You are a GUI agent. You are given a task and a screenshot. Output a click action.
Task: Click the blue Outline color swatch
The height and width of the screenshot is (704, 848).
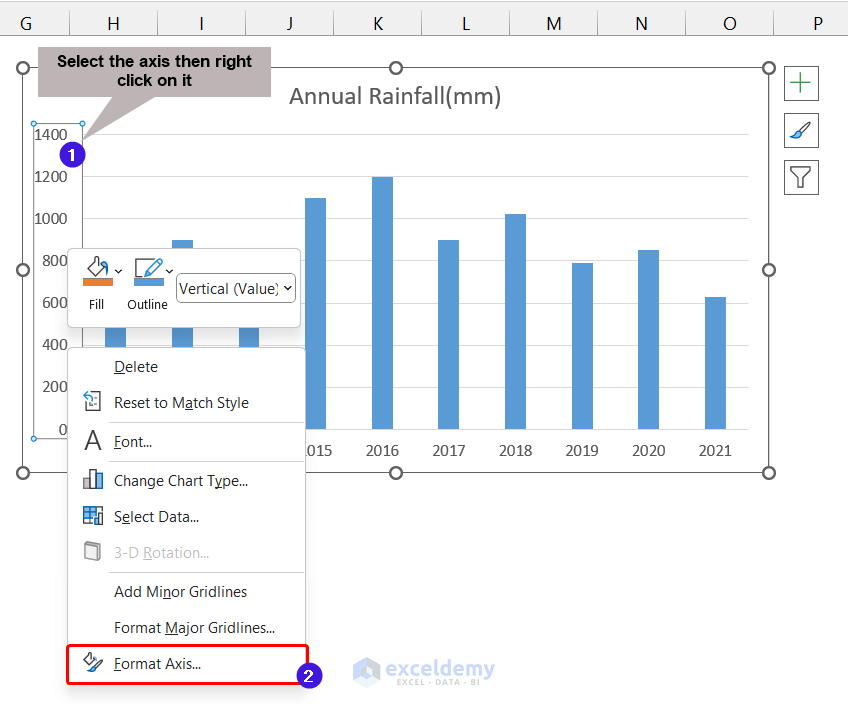coord(149,283)
